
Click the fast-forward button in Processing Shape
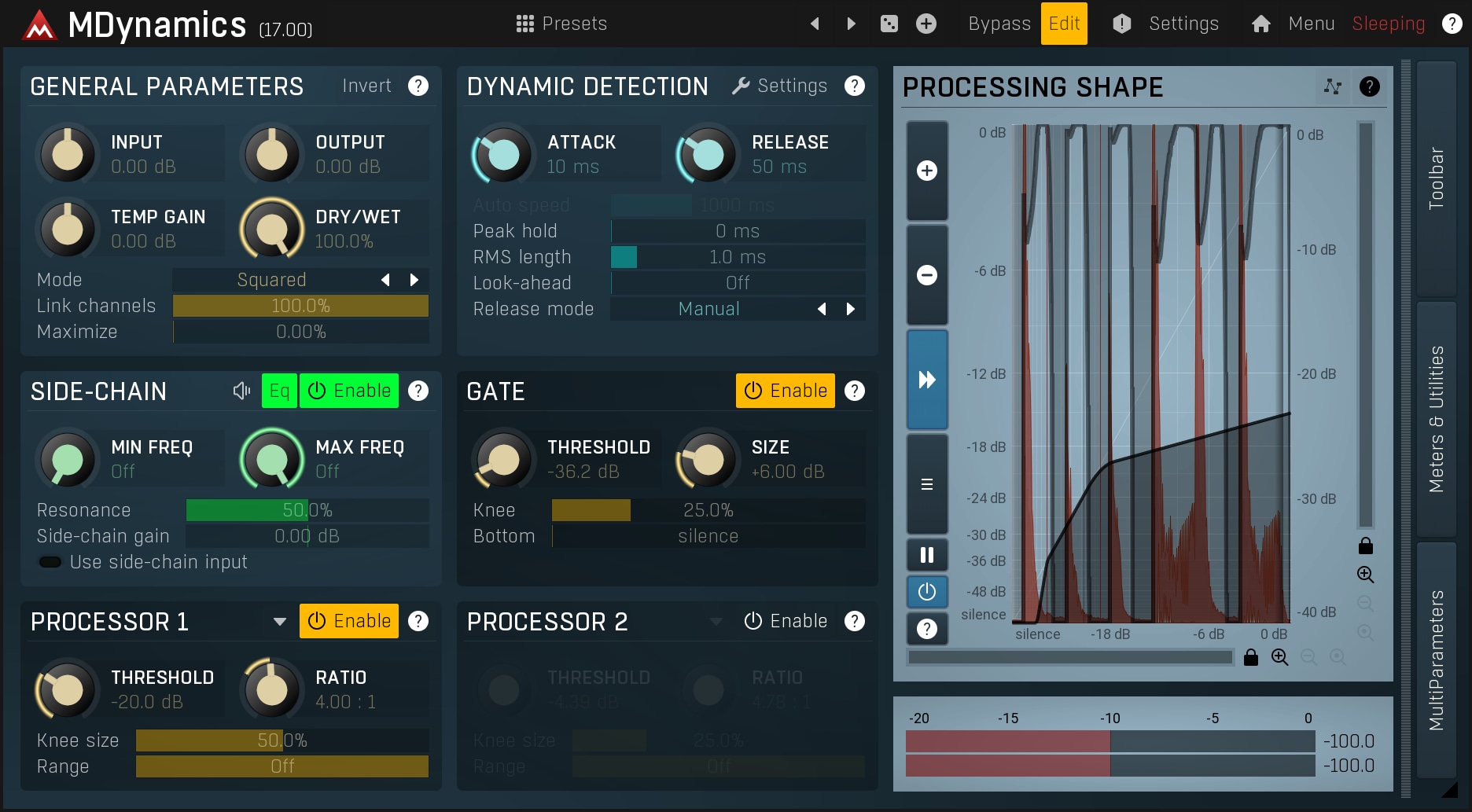pyautogui.click(x=927, y=380)
